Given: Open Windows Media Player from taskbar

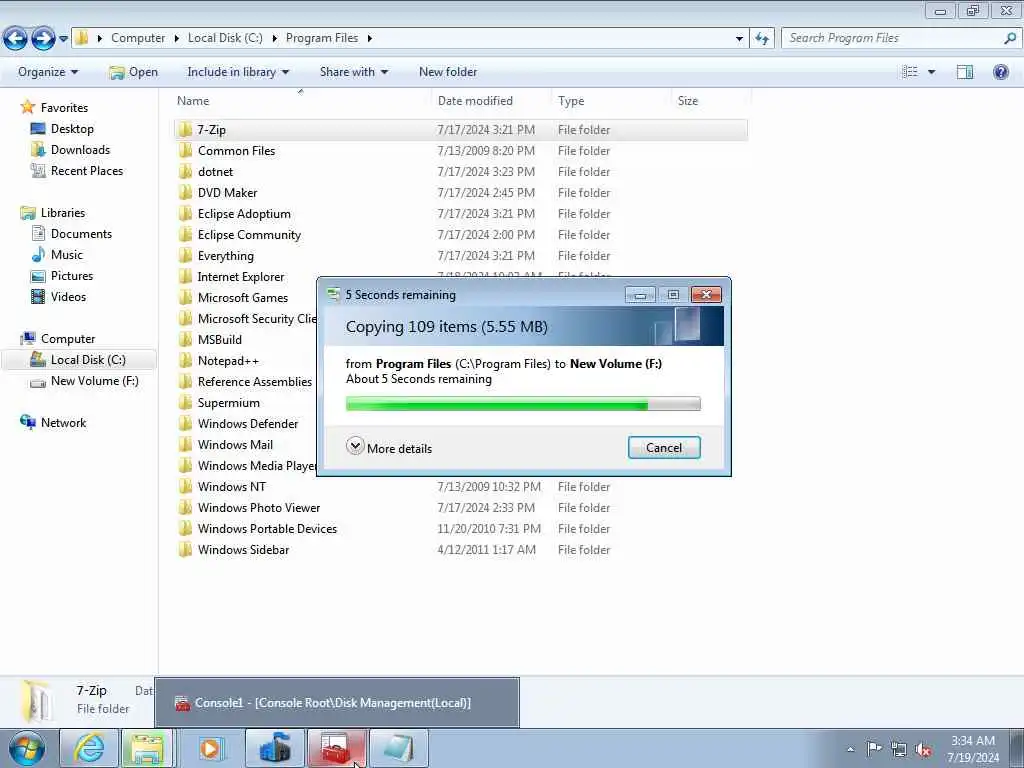Looking at the screenshot, I should point(210,748).
